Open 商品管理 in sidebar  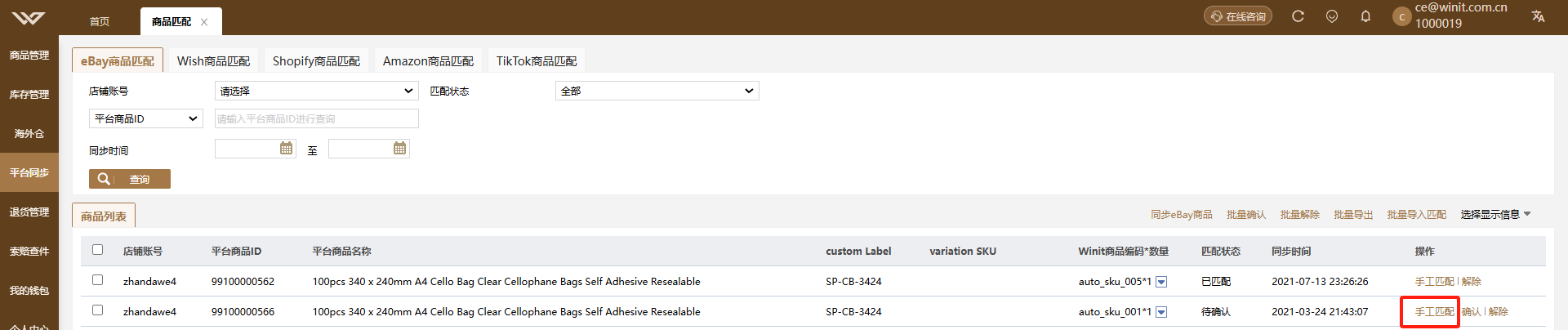coord(29,56)
